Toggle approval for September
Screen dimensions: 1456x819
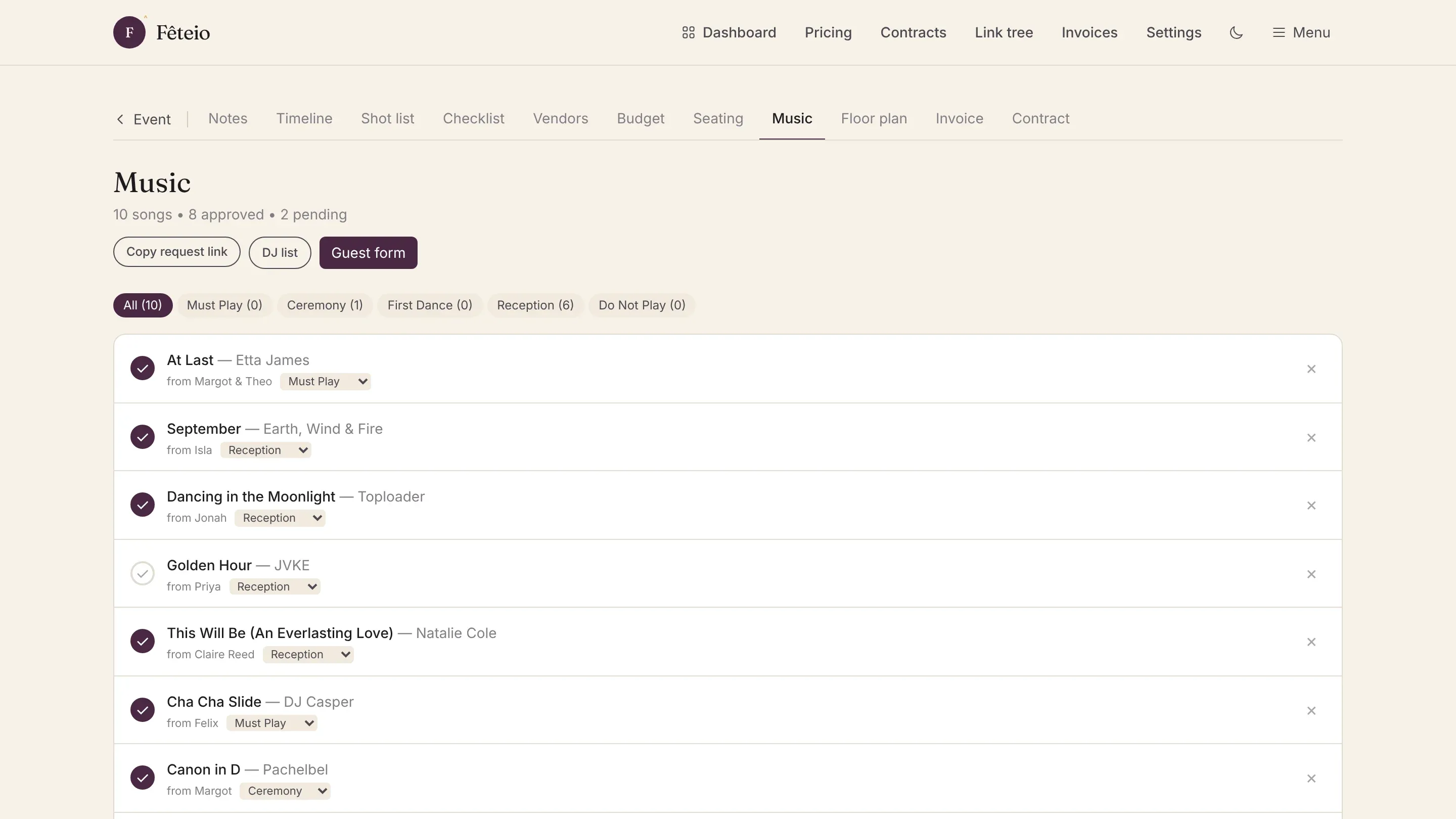click(x=143, y=437)
